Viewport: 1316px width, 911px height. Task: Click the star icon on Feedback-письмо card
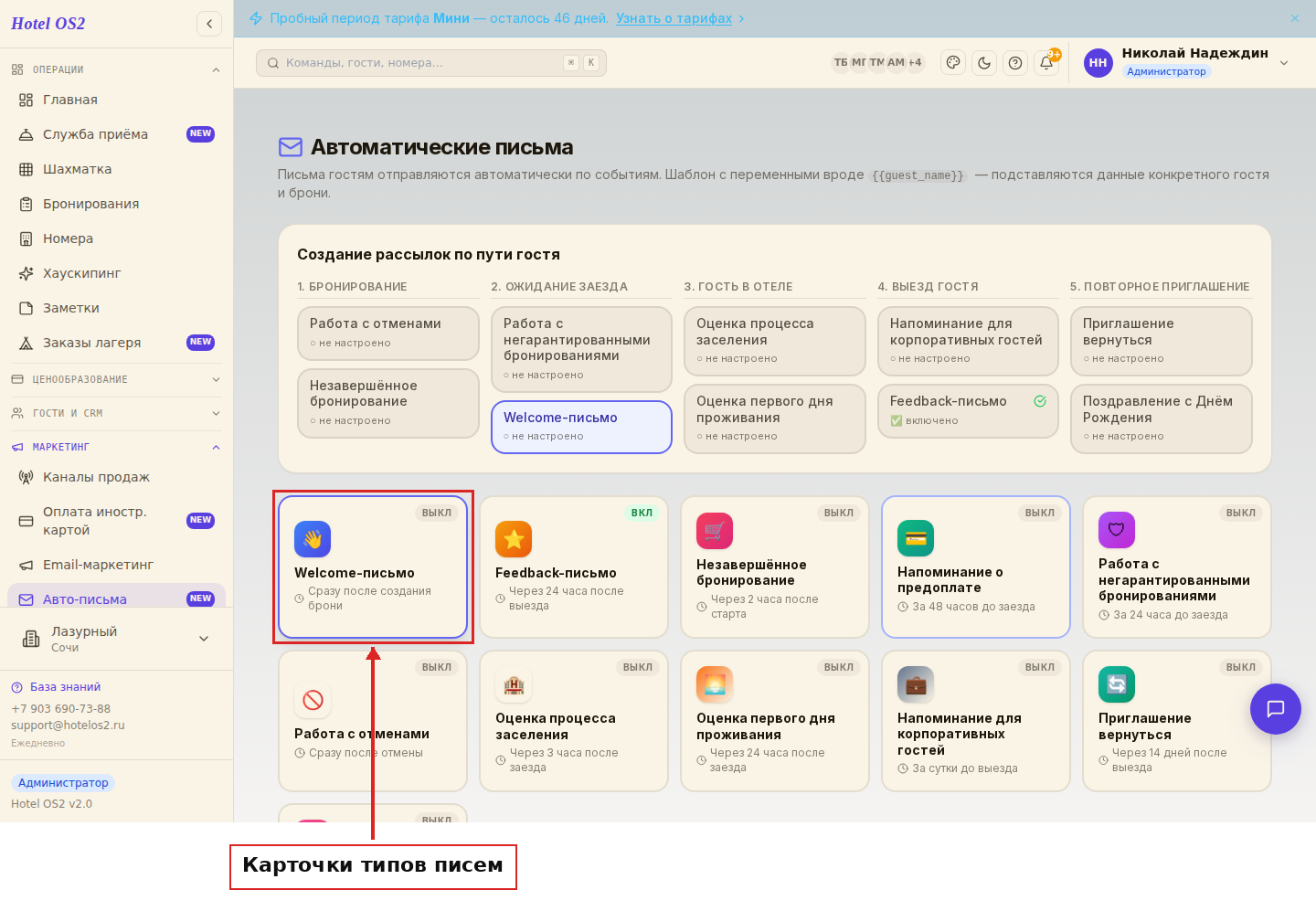[514, 539]
